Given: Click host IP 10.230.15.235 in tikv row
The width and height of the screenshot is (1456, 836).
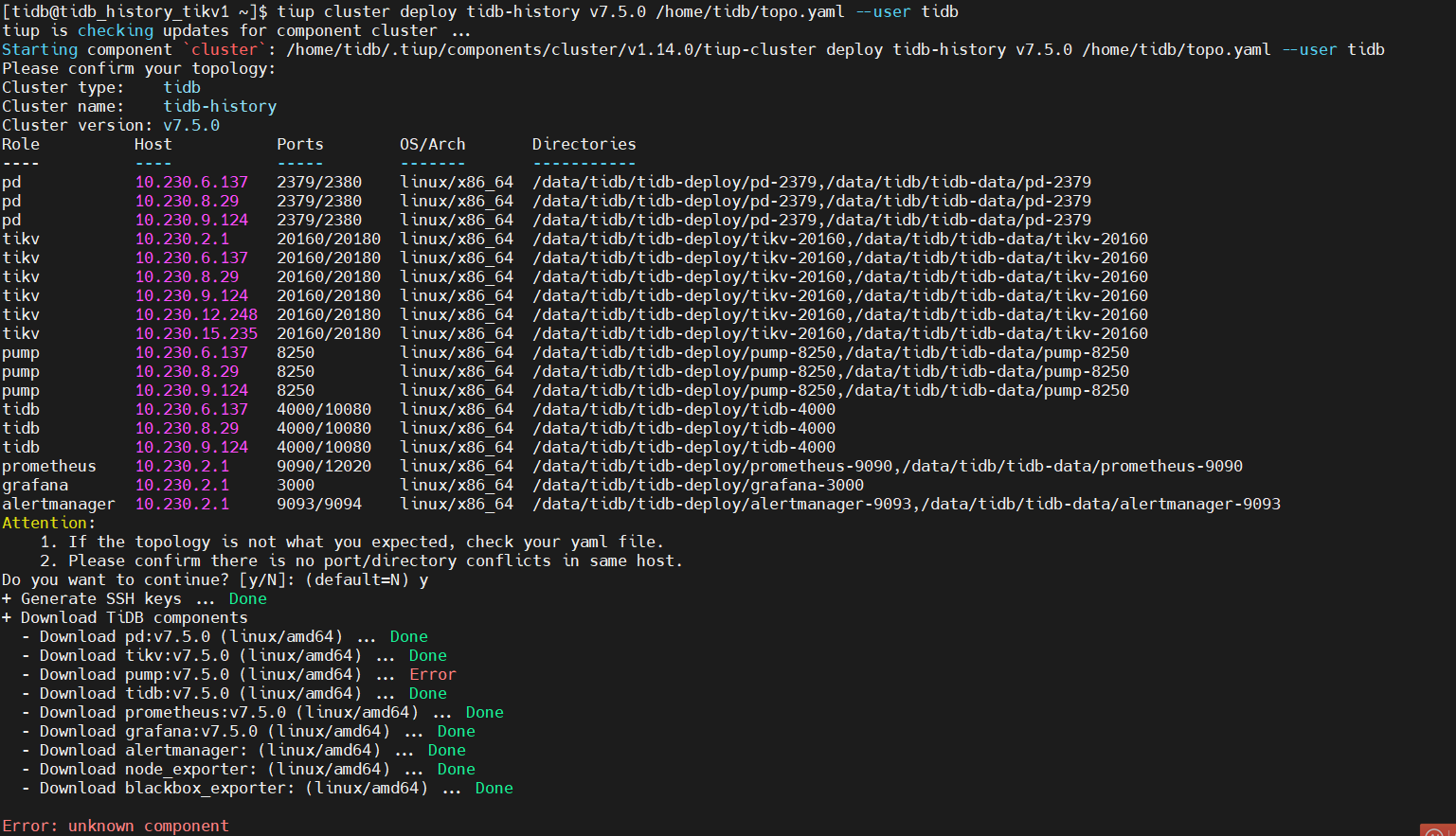Looking at the screenshot, I should (196, 333).
